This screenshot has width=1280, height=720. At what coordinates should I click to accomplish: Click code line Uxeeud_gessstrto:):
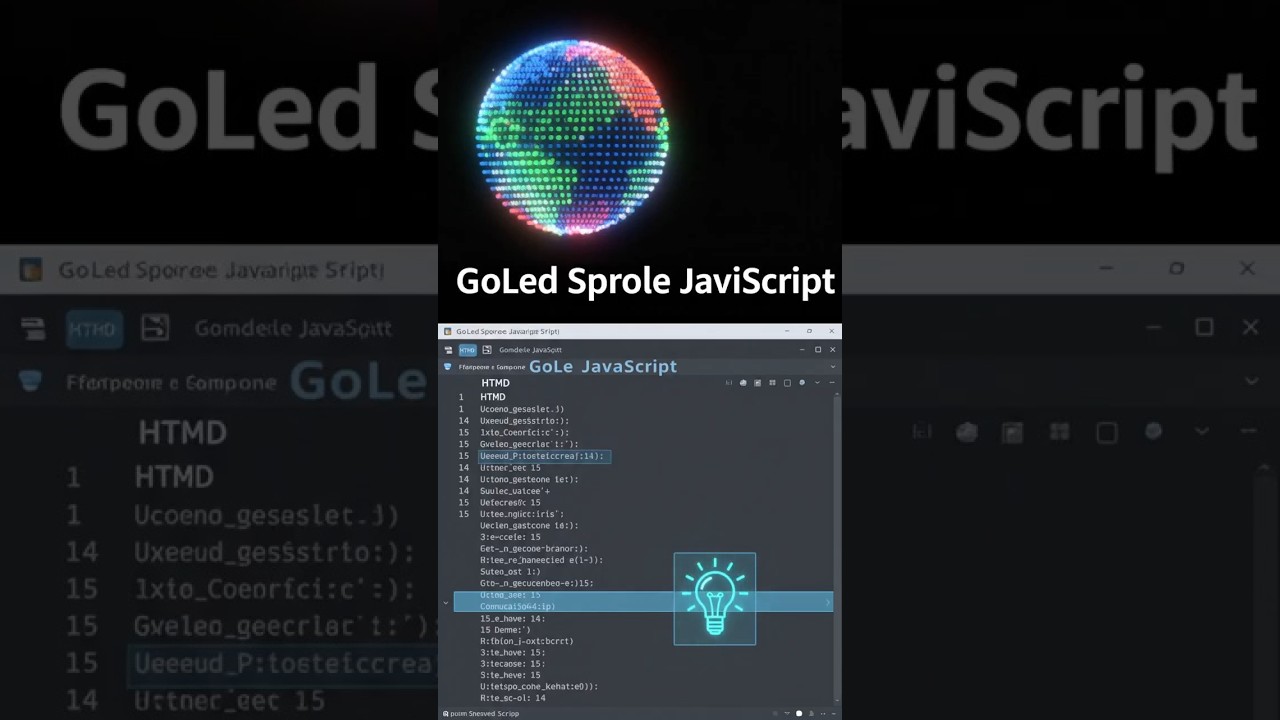pos(524,421)
